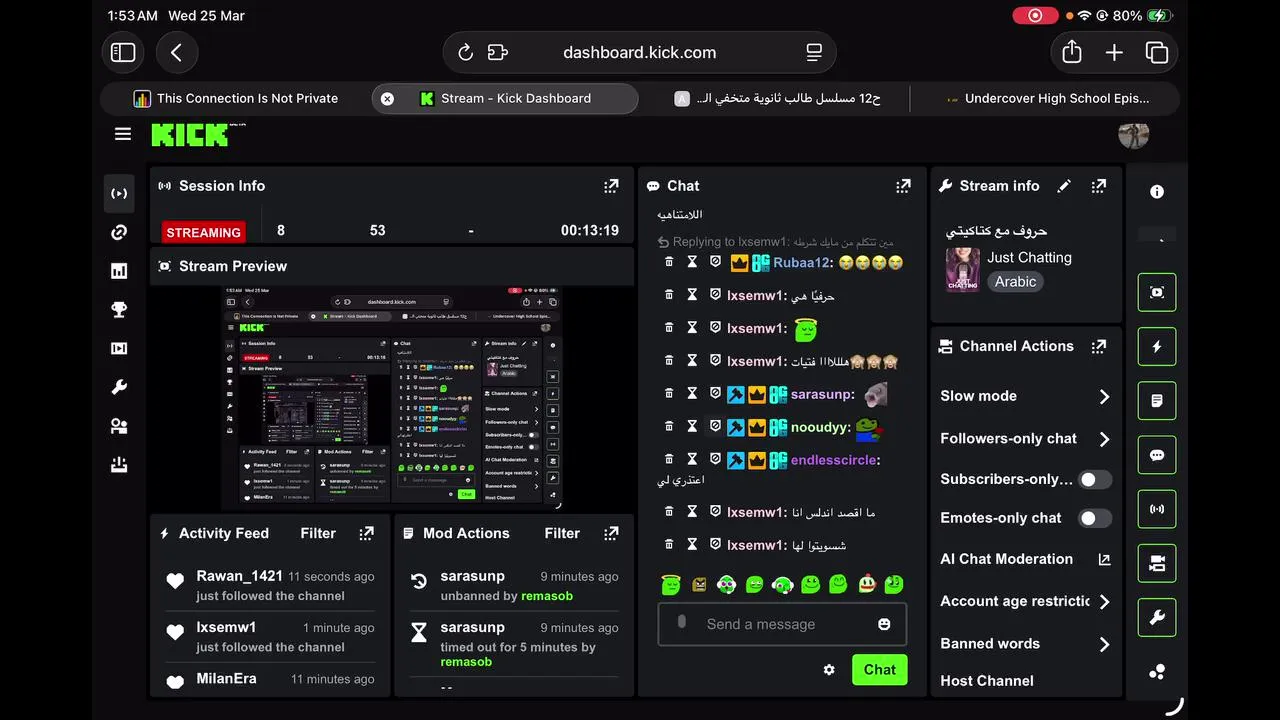Image resolution: width=1280 pixels, height=720 pixels.
Task: Open the stream icon in left sidebar
Action: click(119, 193)
